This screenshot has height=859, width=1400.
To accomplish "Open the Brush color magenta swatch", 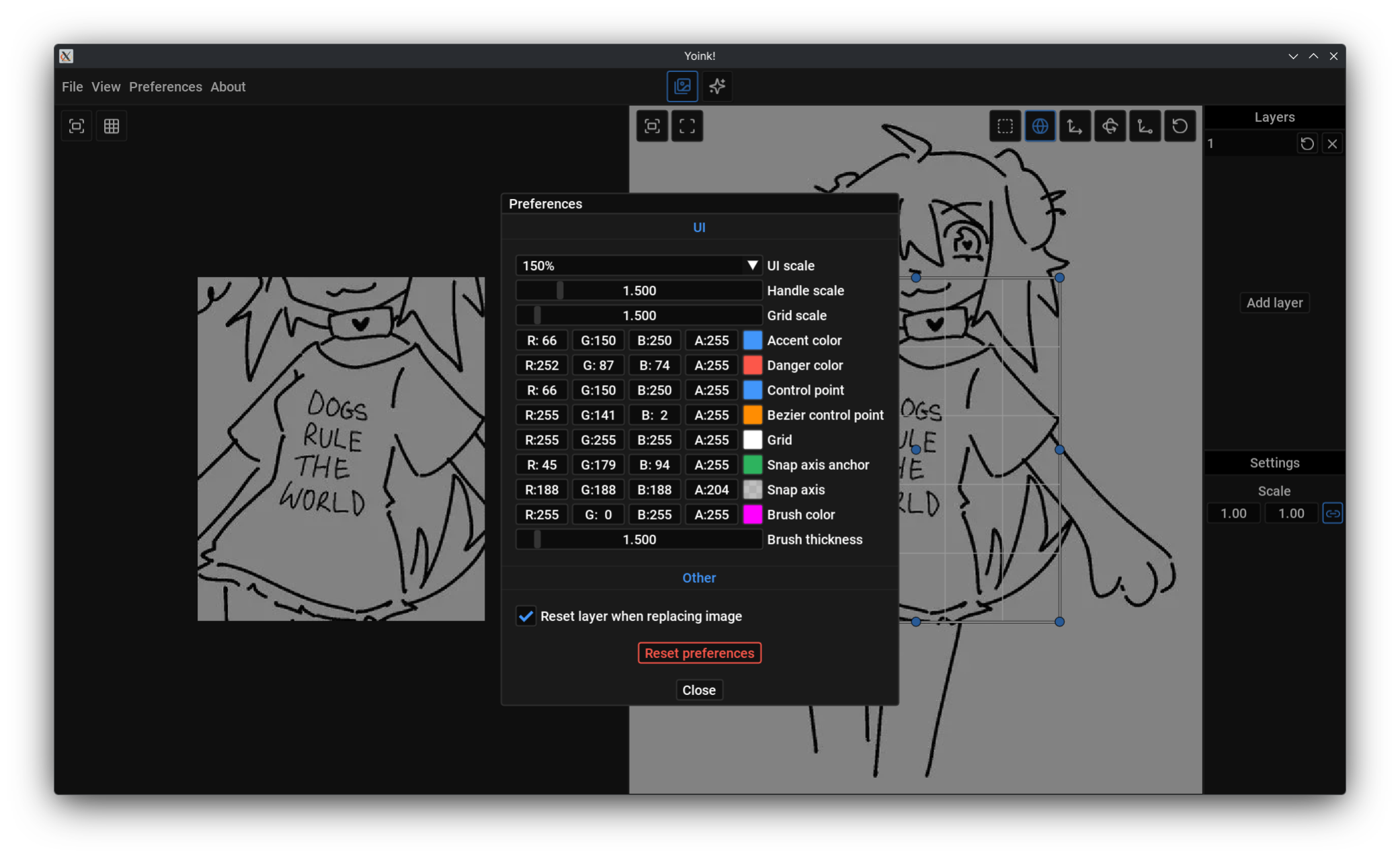I will [752, 514].
